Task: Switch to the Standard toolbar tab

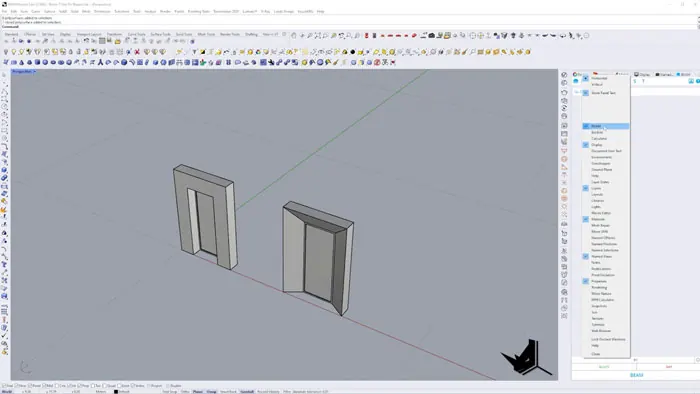Action: tap(12, 34)
